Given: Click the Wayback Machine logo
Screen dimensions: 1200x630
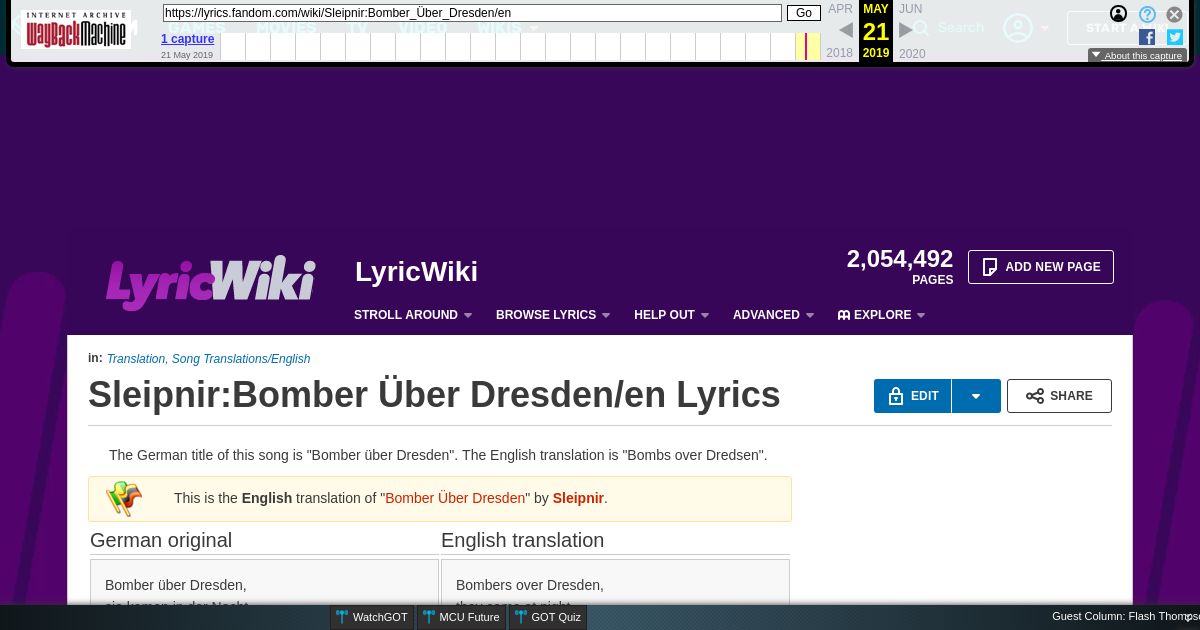Looking at the screenshot, I should 76,30.
